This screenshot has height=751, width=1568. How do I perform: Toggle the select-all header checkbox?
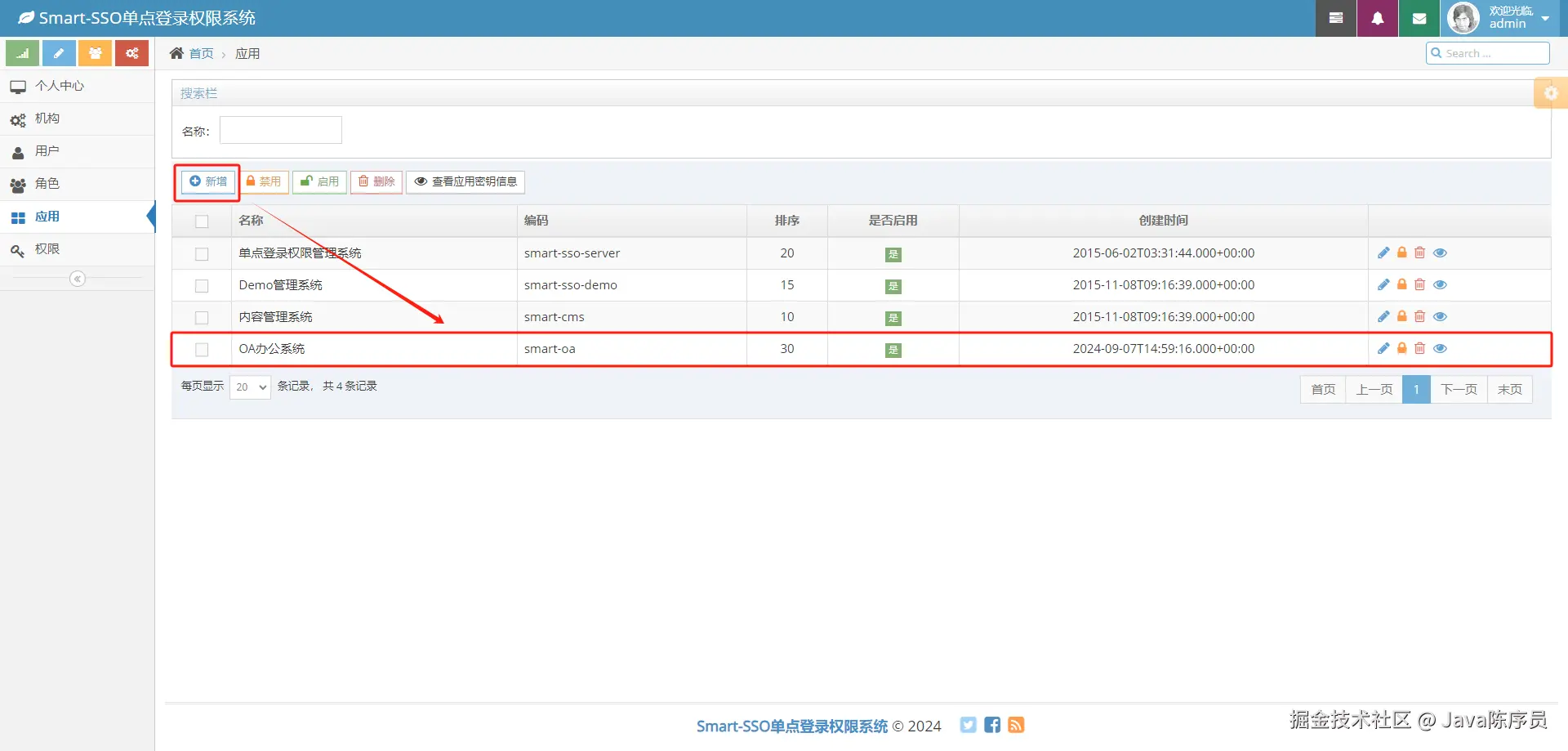point(202,221)
